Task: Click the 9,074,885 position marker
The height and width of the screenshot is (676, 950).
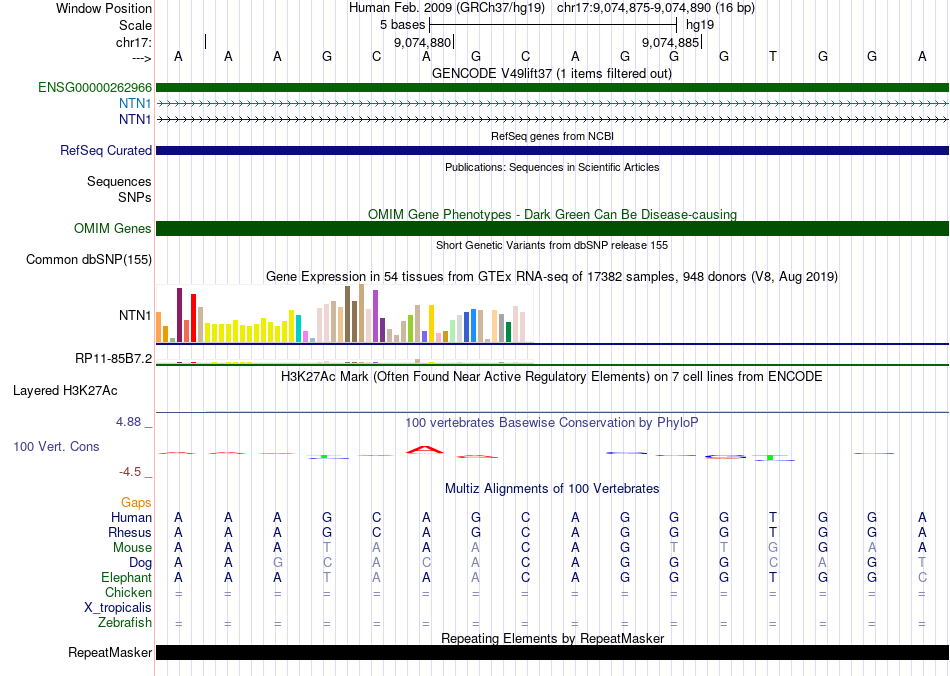Action: click(671, 42)
